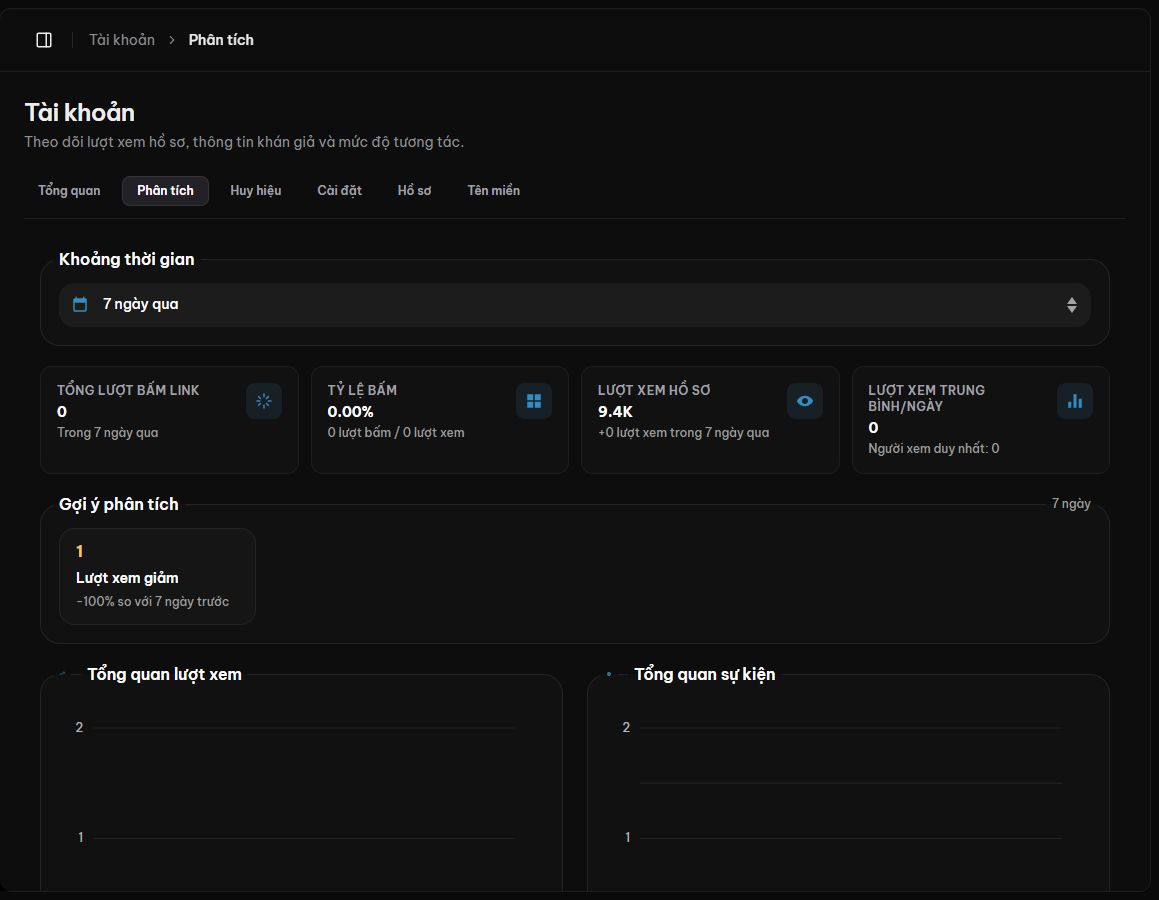The width and height of the screenshot is (1159, 900).
Task: Click the 0 lượt bấm / 0 lượt xem text
Action: coord(396,433)
